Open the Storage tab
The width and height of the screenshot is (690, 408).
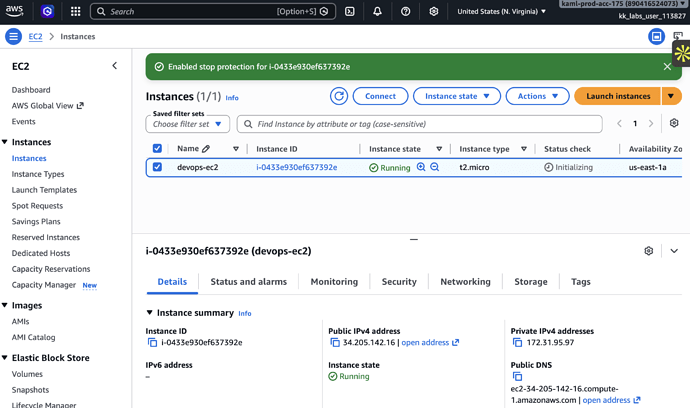point(531,282)
